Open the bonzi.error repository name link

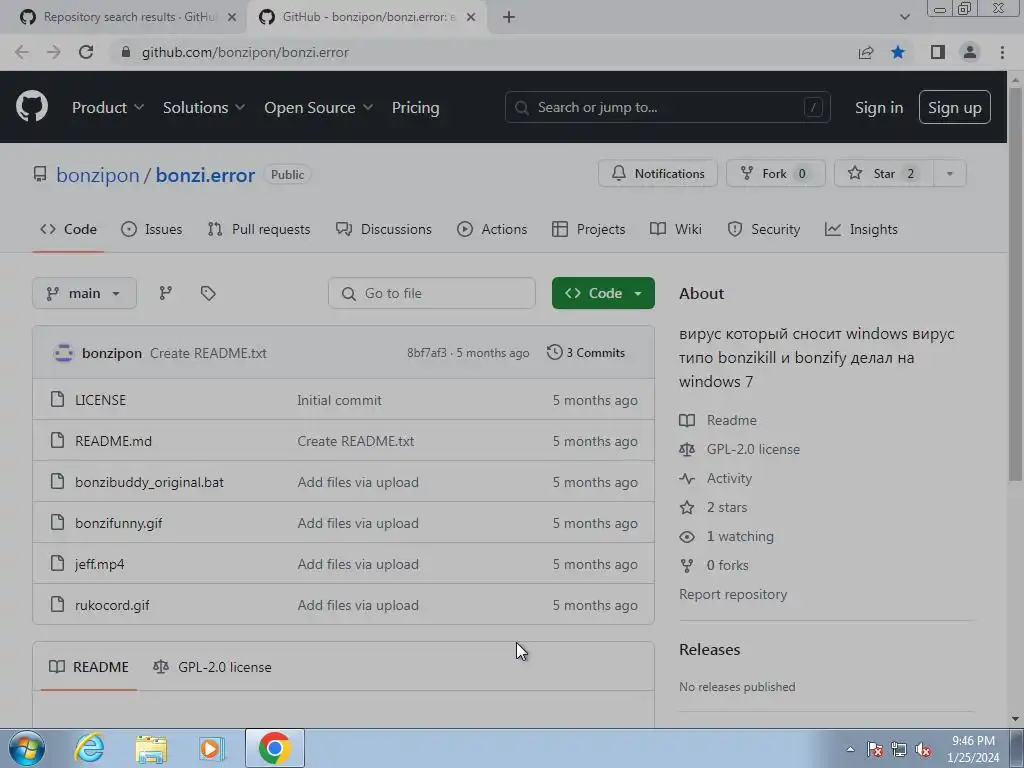[x=205, y=175]
